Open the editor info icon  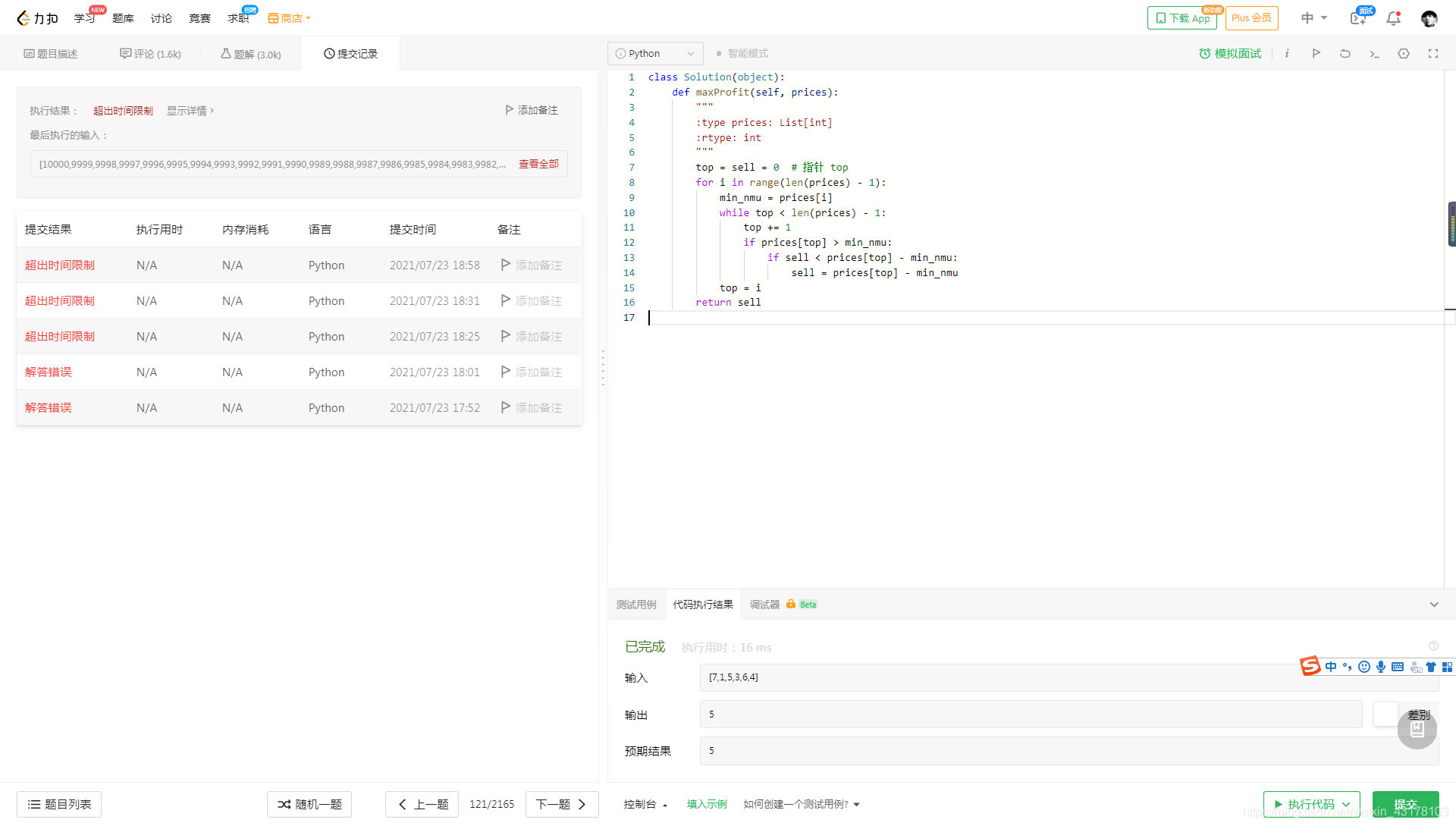click(1287, 54)
